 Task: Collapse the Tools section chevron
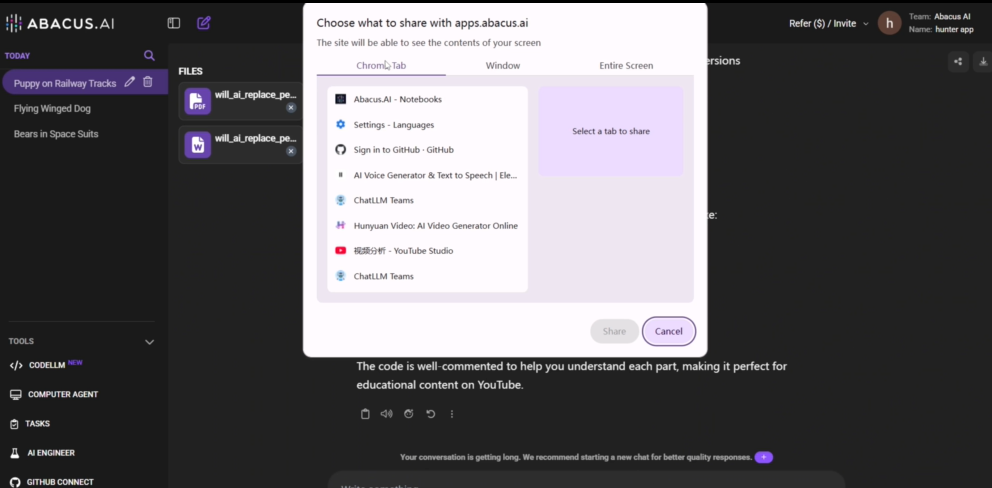149,342
